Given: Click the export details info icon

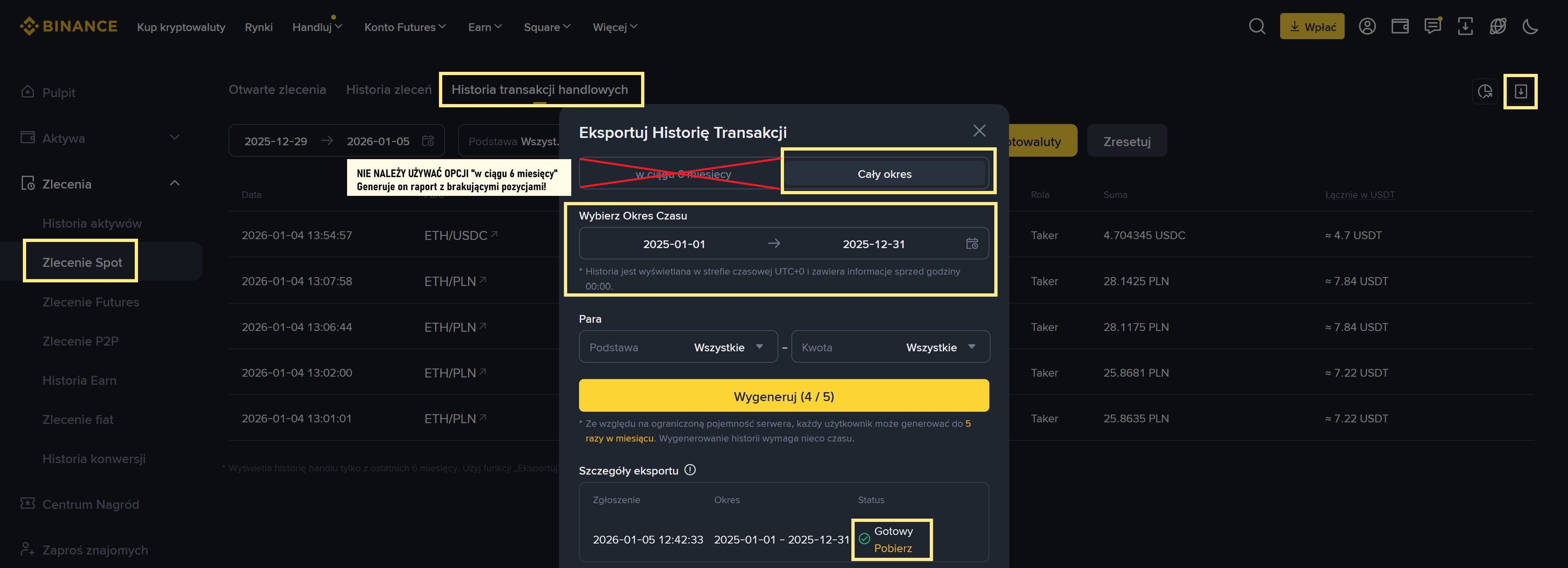Looking at the screenshot, I should pos(690,470).
